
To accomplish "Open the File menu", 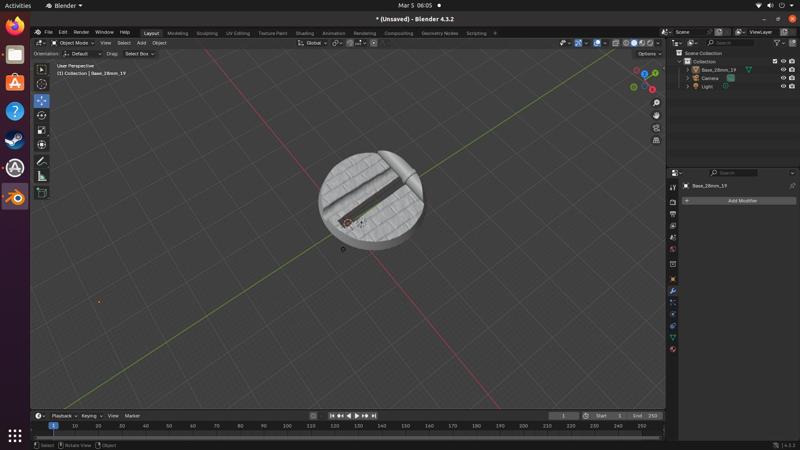I will point(48,32).
